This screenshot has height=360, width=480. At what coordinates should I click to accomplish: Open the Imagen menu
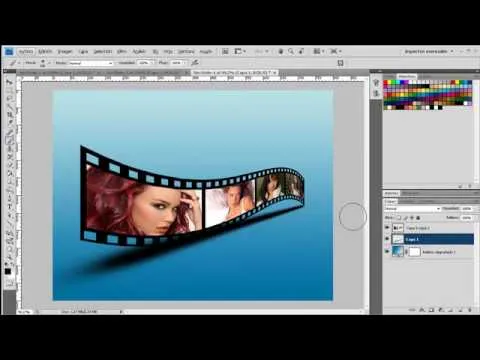click(x=65, y=52)
